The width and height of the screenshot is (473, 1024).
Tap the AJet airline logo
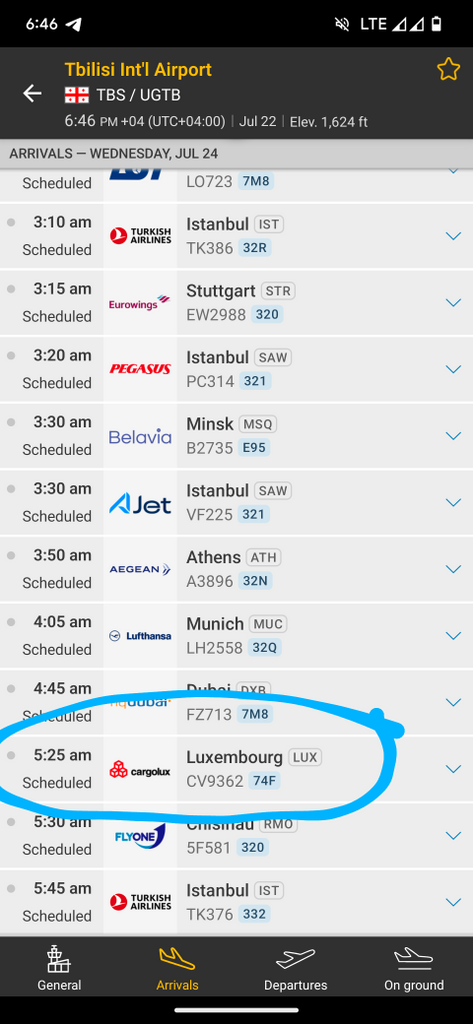140,503
